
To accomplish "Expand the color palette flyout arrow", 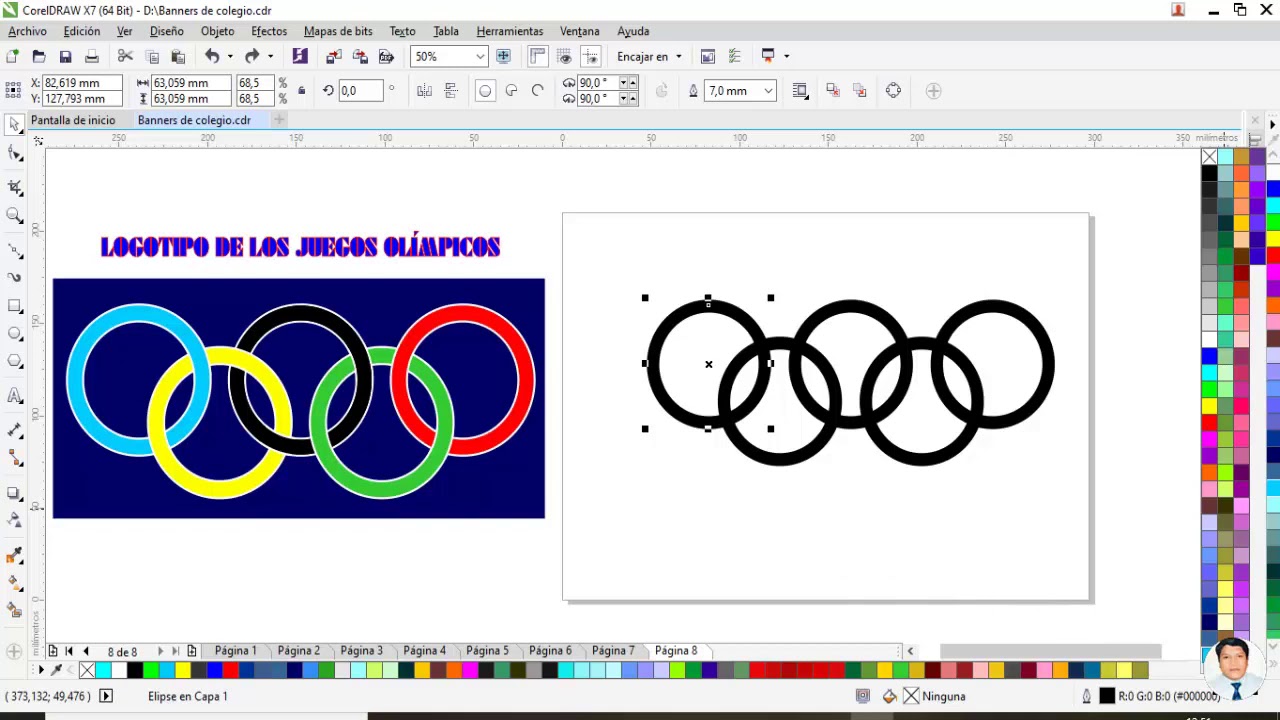I will click(x=1272, y=125).
